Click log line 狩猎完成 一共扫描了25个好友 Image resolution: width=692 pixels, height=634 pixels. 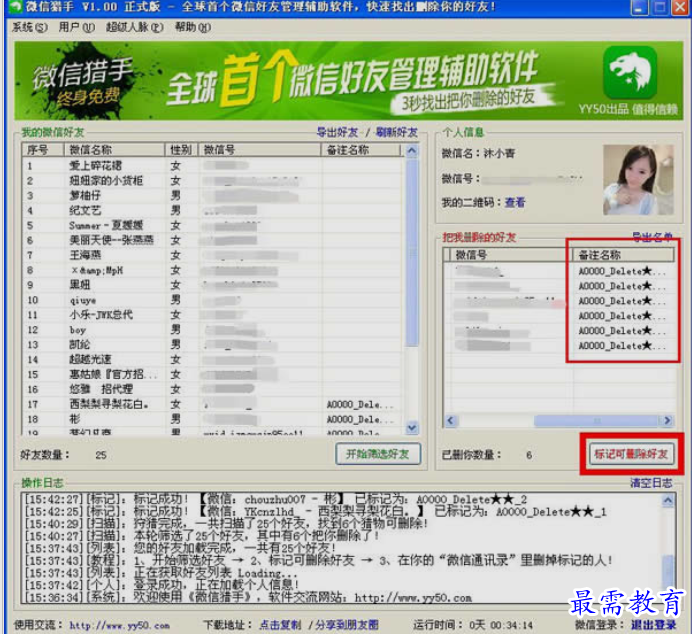226,524
